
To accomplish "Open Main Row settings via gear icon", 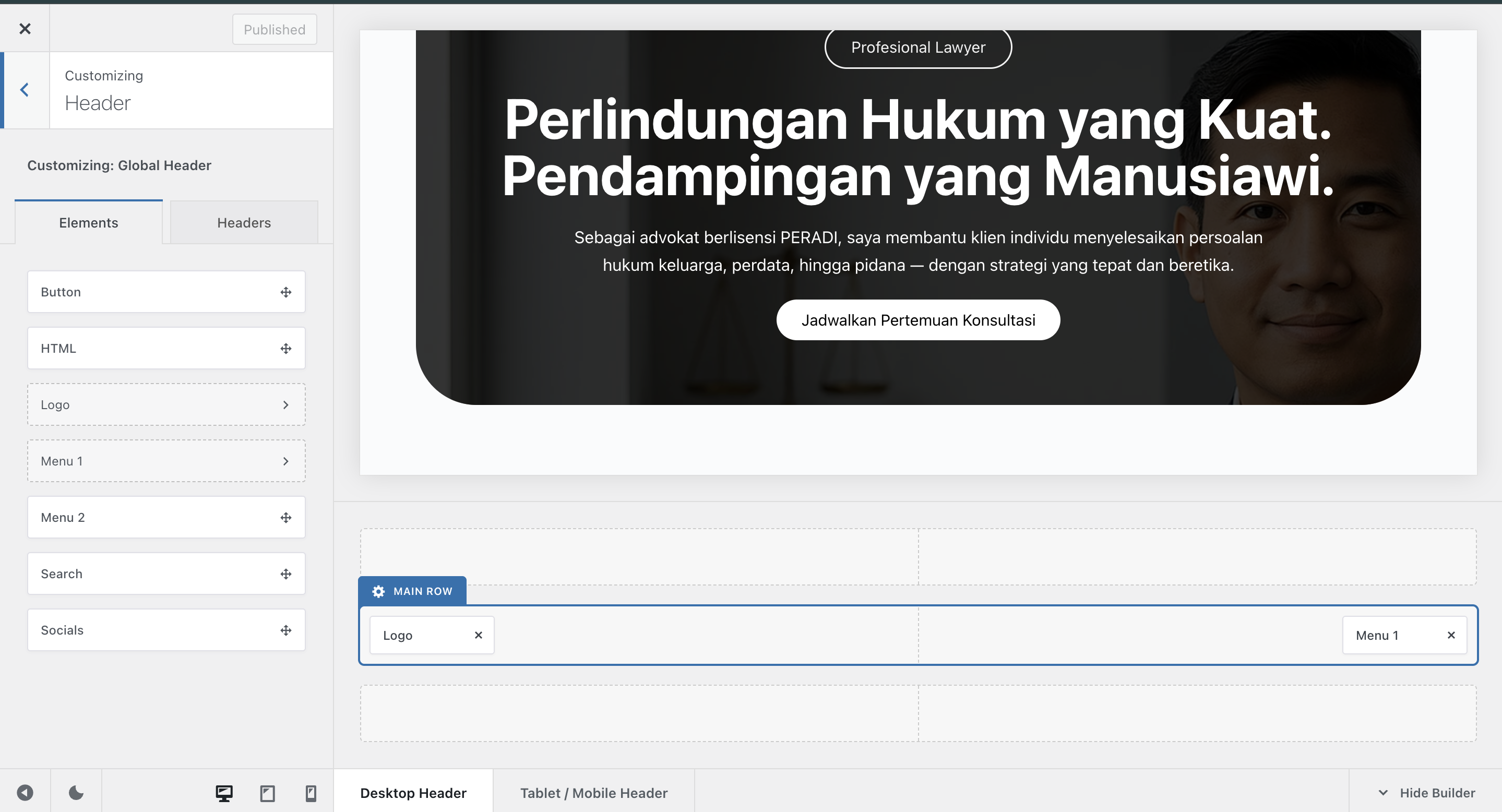I will [378, 591].
